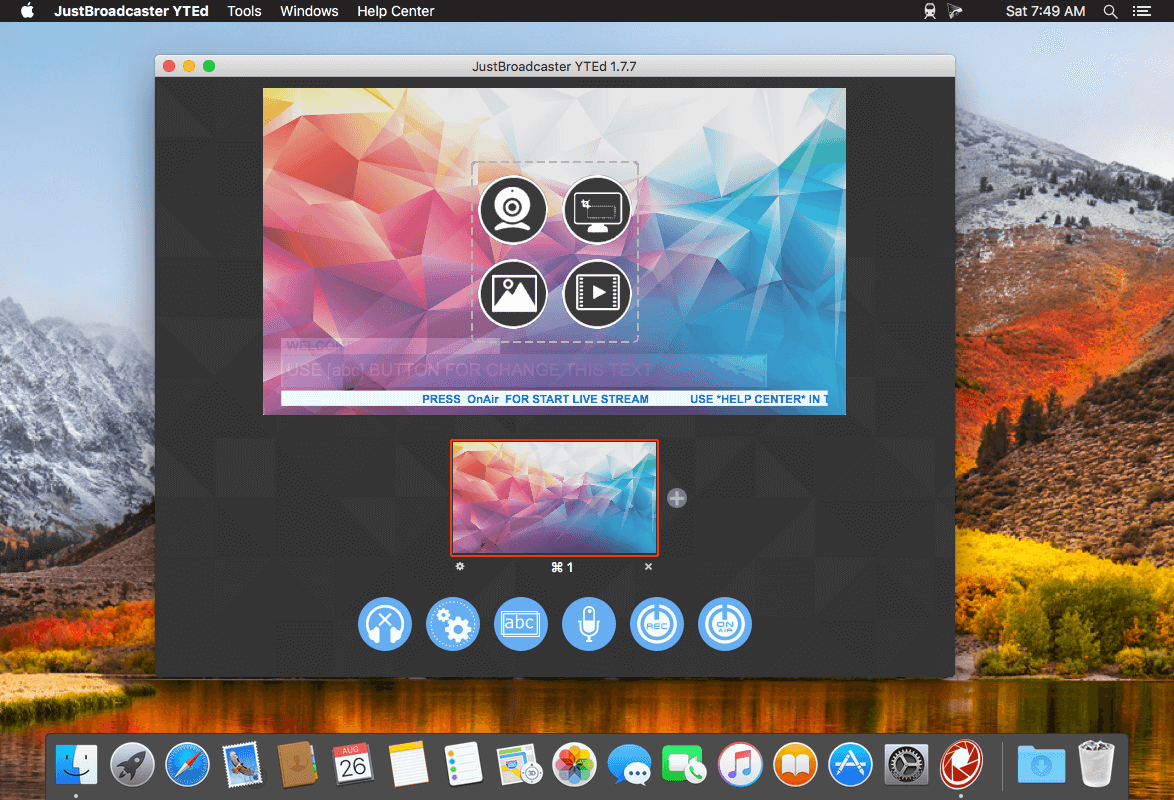Open Mail stamp icon in Dock

click(242, 765)
